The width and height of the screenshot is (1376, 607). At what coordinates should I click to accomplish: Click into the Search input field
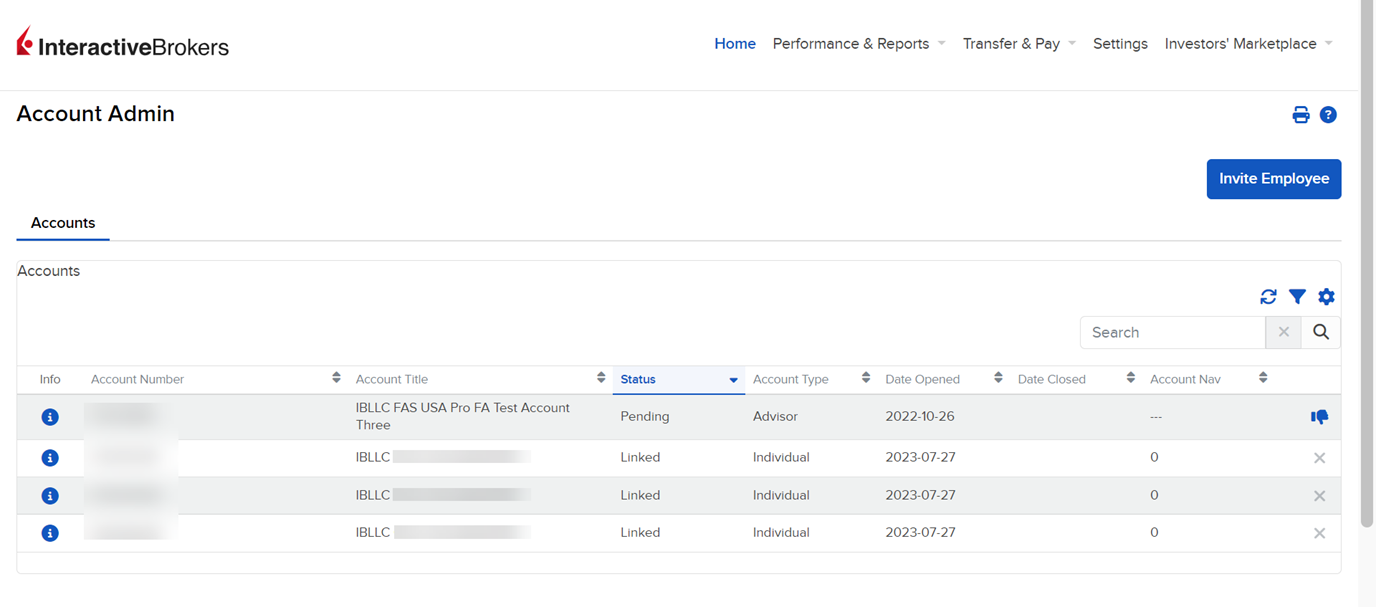tap(1172, 333)
